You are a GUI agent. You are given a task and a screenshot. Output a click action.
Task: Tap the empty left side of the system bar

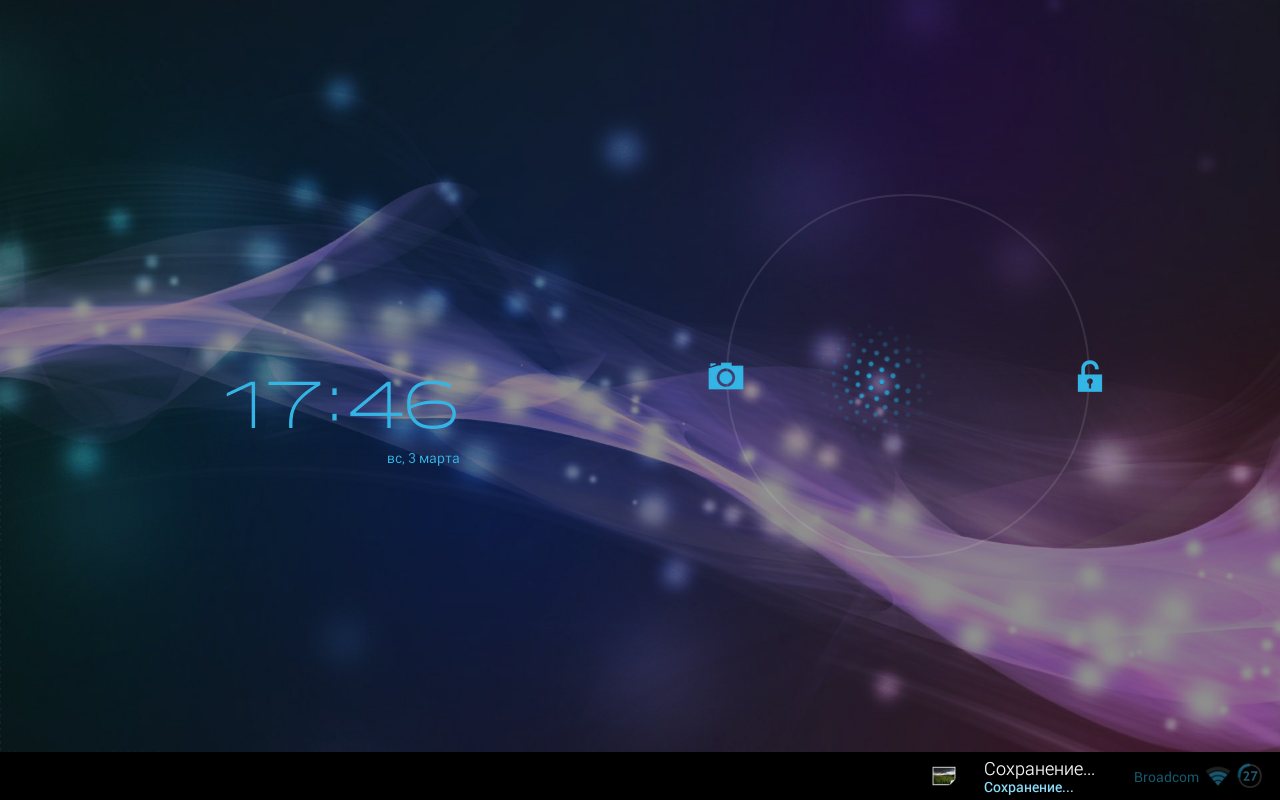300,776
